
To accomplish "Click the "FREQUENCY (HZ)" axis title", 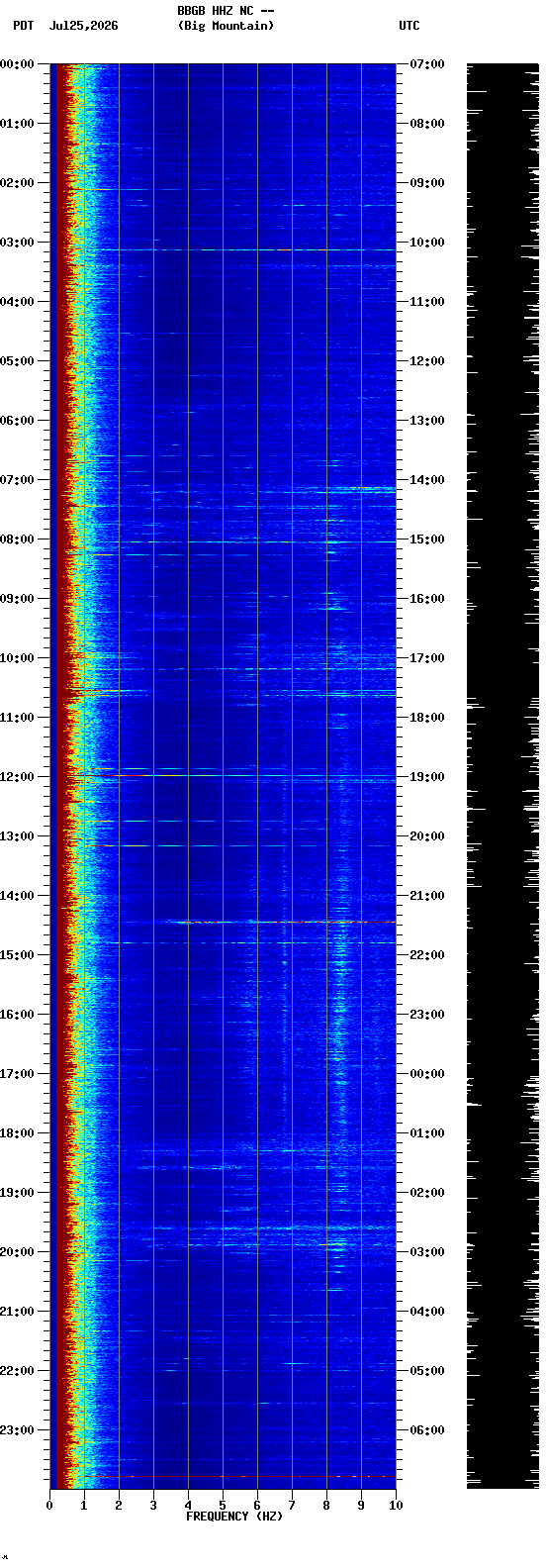I will pyautogui.click(x=234, y=1517).
